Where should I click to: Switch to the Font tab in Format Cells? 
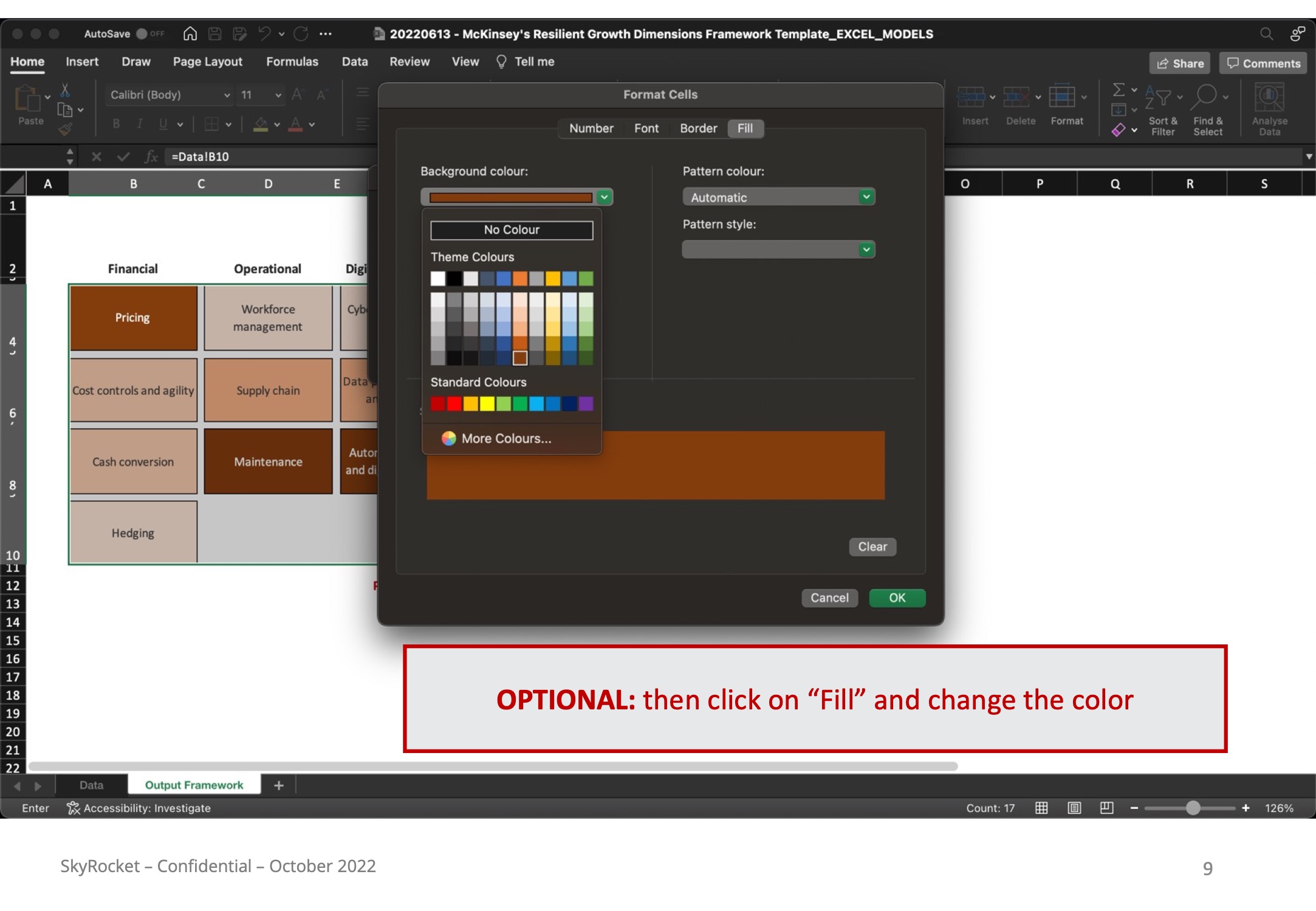(x=646, y=128)
